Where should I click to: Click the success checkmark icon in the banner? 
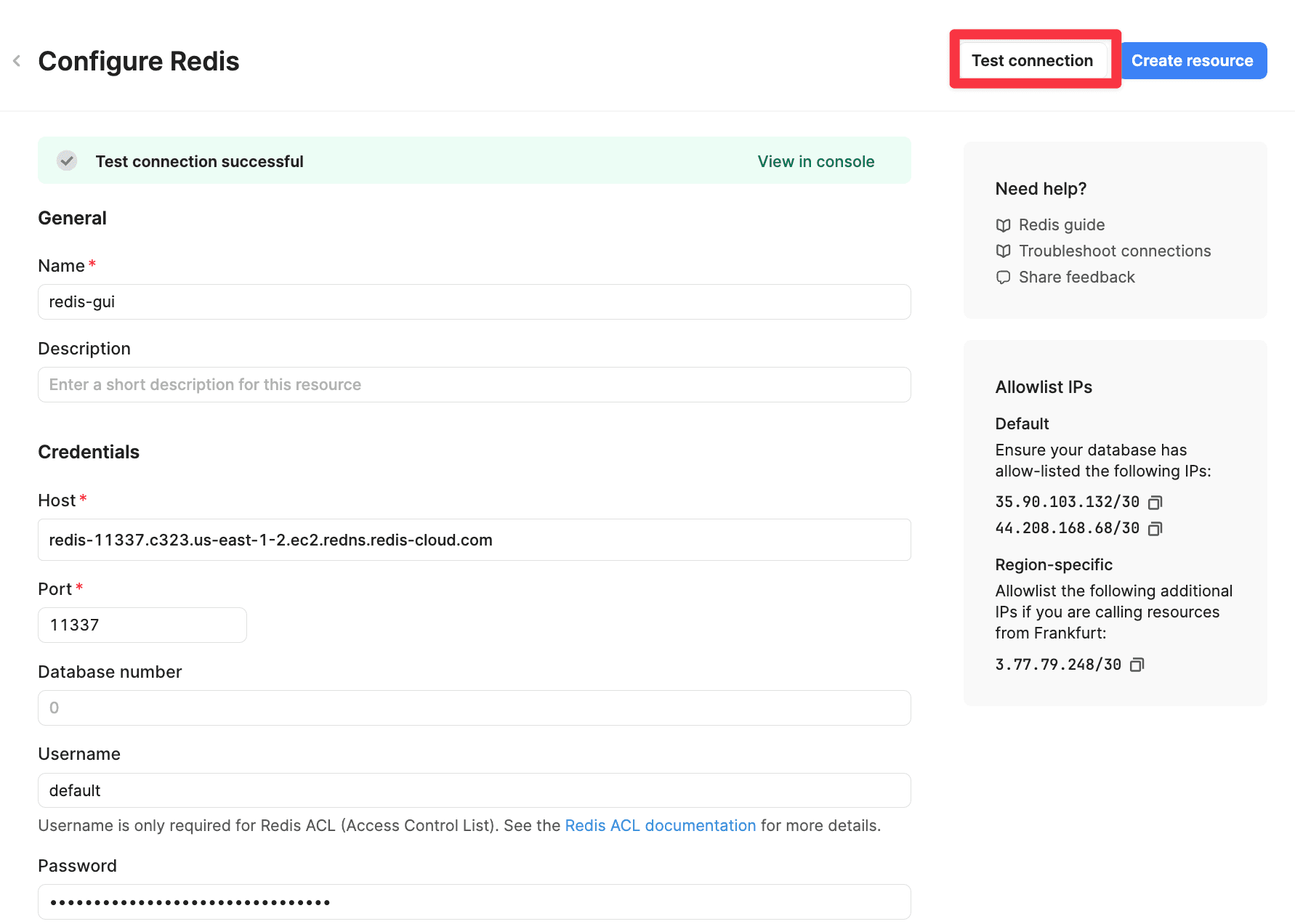point(68,161)
